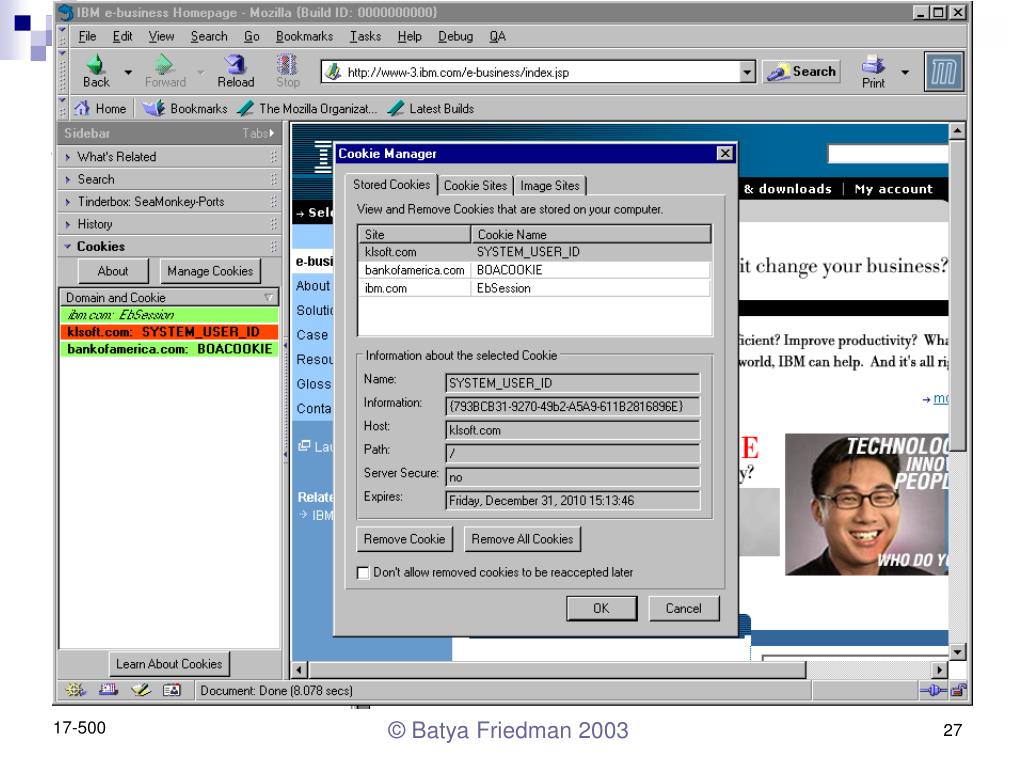Open the sidebar Tabs menu
Viewport: 1024px width, 768px height.
click(258, 133)
